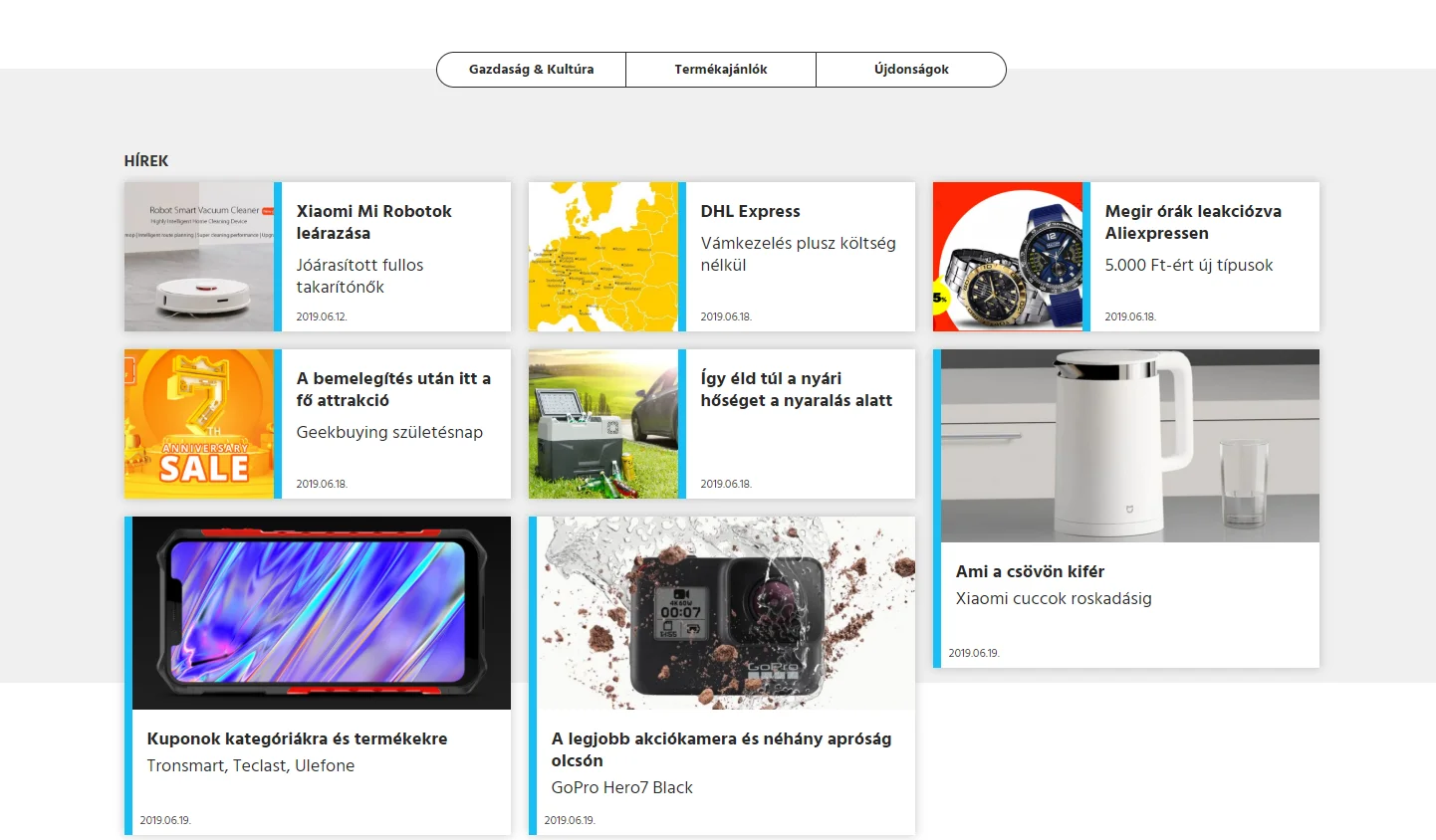This screenshot has width=1436, height=840.
Task: Click the car cooler box thumbnail
Action: tap(603, 424)
